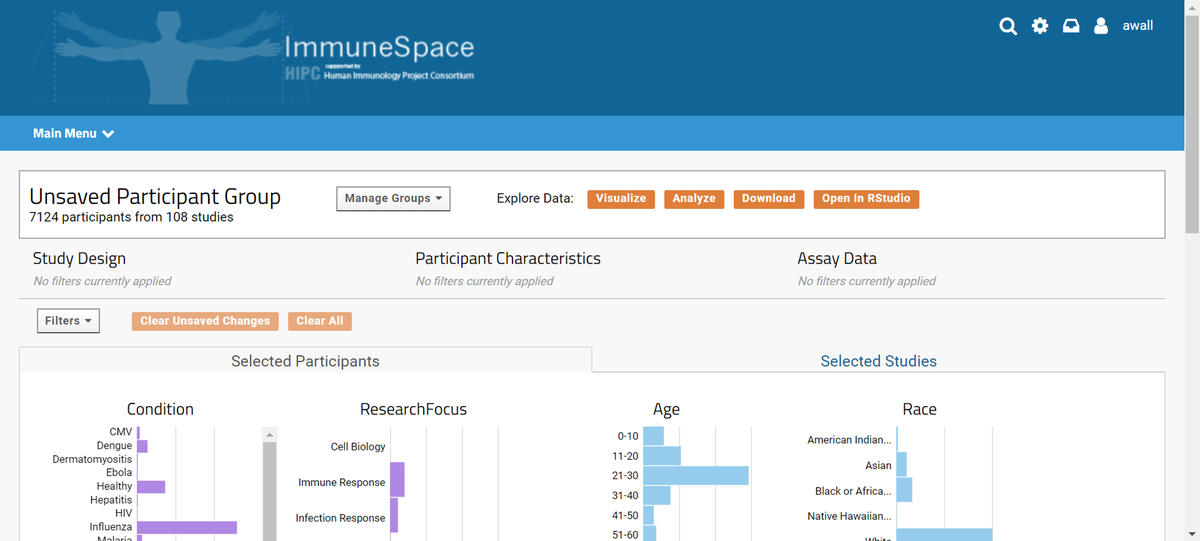Click the Condition scrollbar up arrow

click(x=269, y=435)
